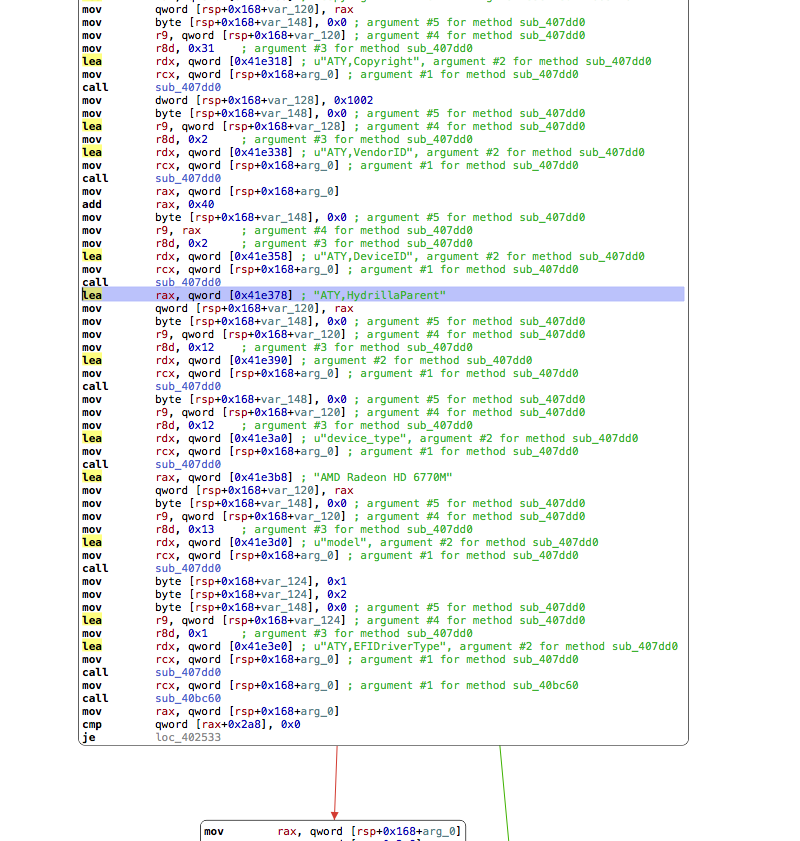Click address 0x41e318 operand
The height and width of the screenshot is (841, 800).
coord(263,61)
